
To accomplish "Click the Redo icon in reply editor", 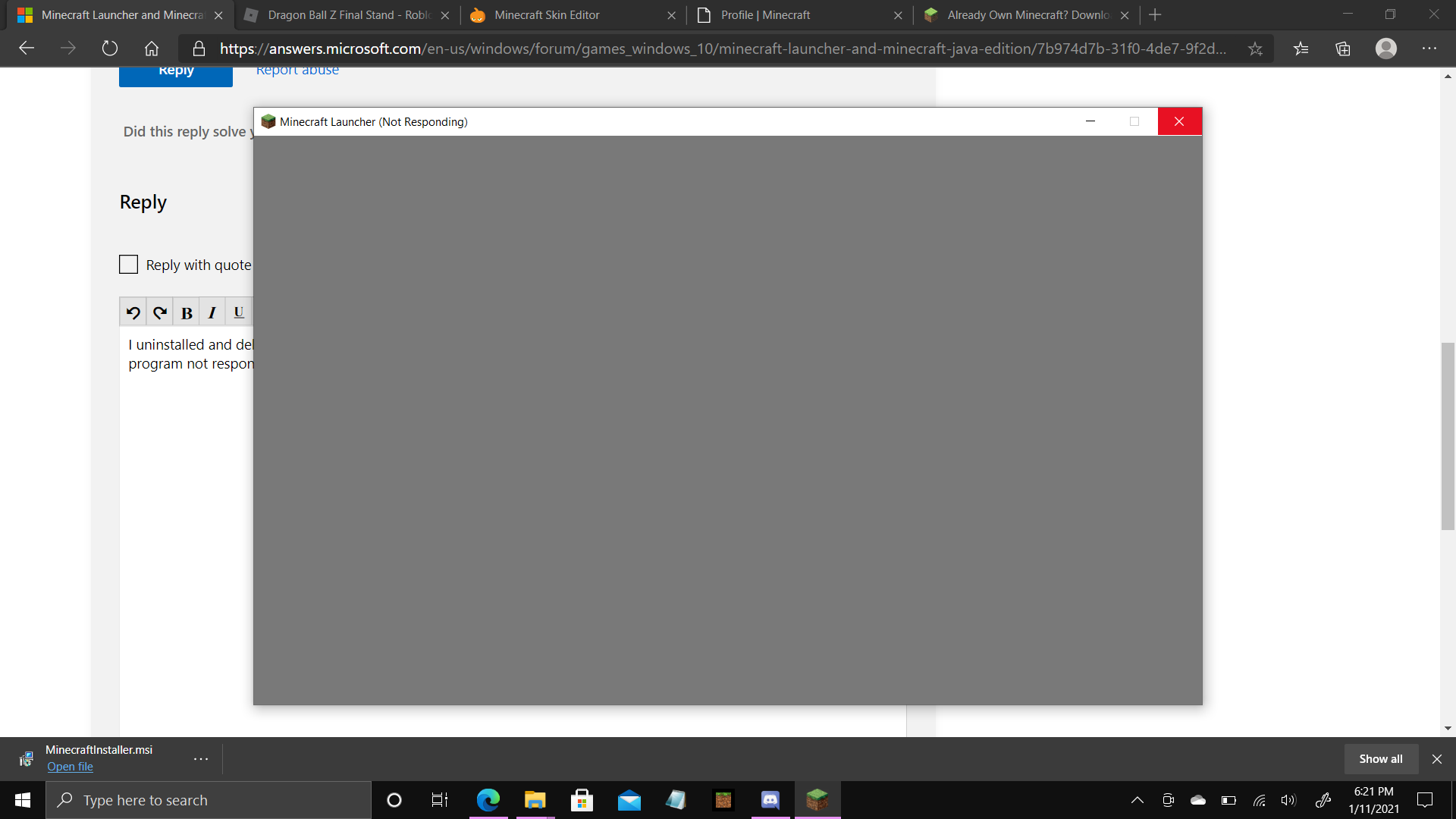I will click(x=160, y=312).
